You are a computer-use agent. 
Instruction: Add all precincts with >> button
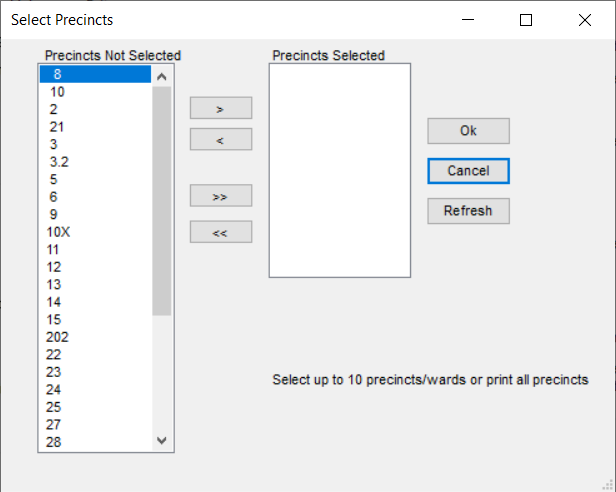click(221, 196)
